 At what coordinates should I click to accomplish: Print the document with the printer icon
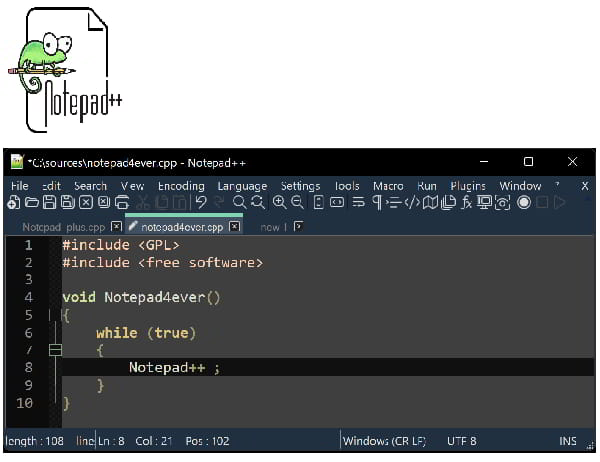pyautogui.click(x=122, y=202)
